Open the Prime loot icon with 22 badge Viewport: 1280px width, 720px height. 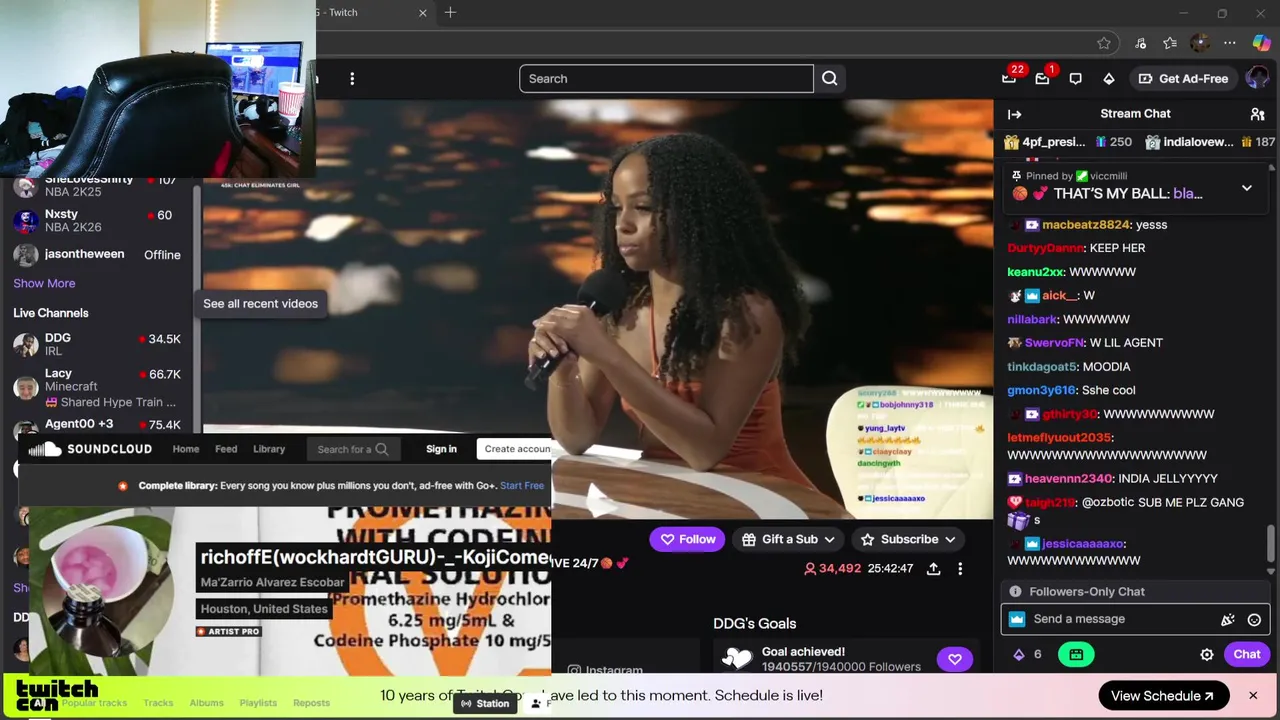click(x=1009, y=78)
